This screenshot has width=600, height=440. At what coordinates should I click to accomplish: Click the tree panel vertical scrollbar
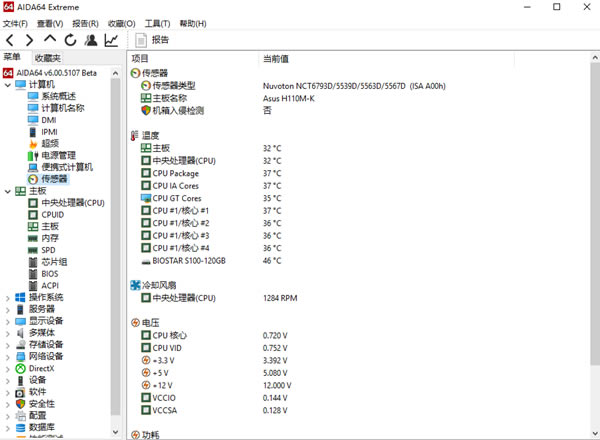[120, 250]
